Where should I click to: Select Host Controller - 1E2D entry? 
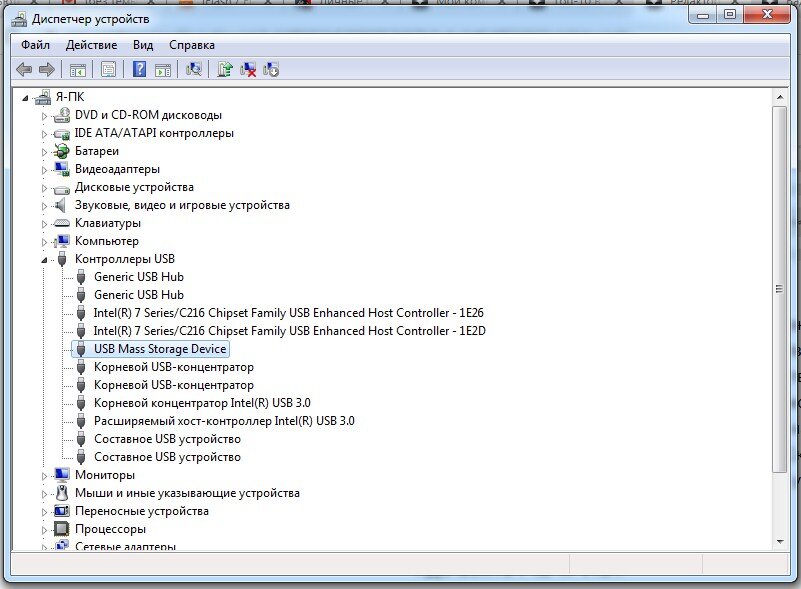pos(290,331)
